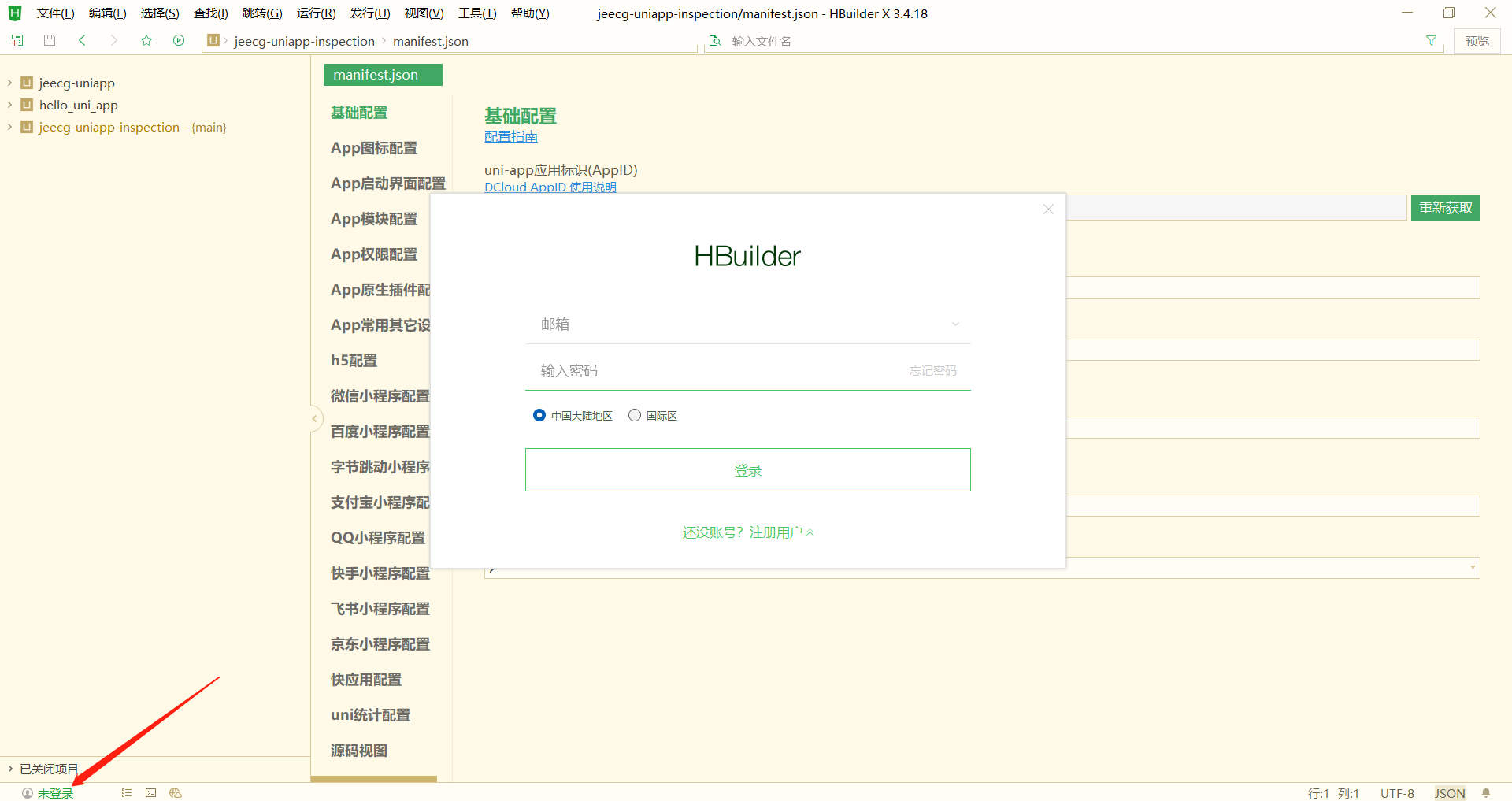This screenshot has height=801, width=1512.
Task: Click the outline list icon in status bar
Action: 127,793
